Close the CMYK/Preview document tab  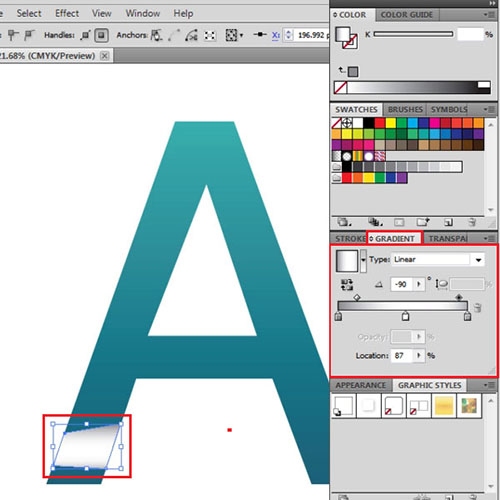click(105, 56)
